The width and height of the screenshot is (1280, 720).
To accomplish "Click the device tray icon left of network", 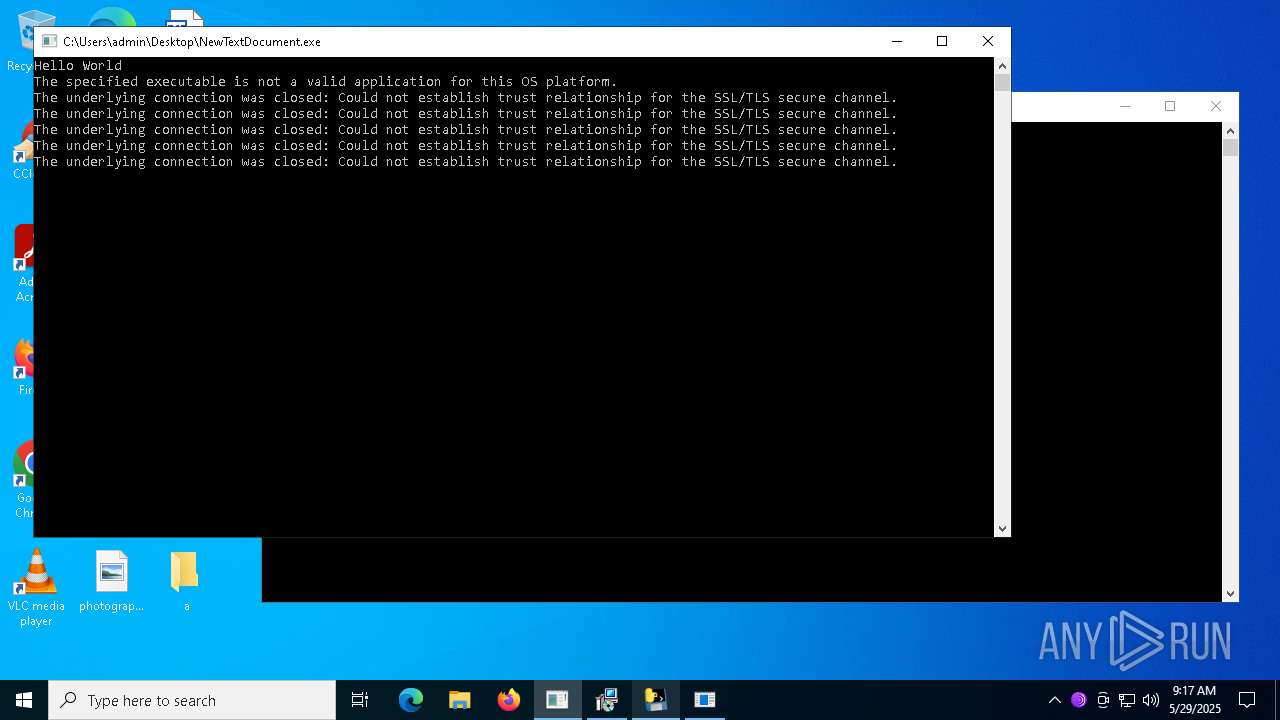I will click(x=1103, y=700).
